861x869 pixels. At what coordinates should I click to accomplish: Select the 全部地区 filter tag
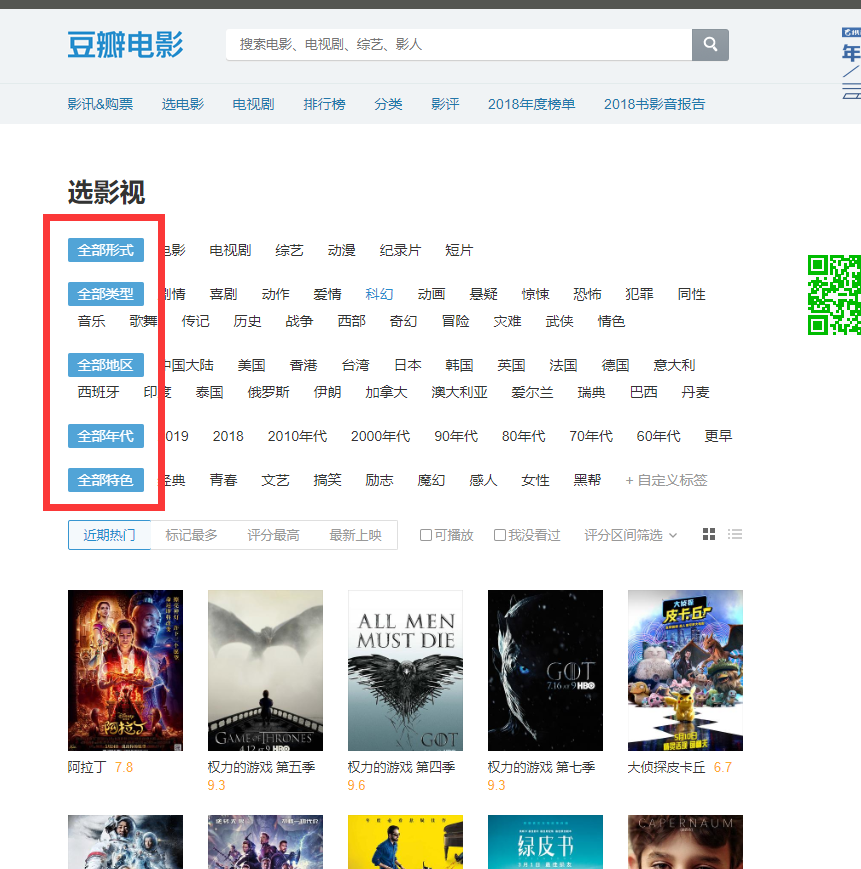(x=106, y=365)
